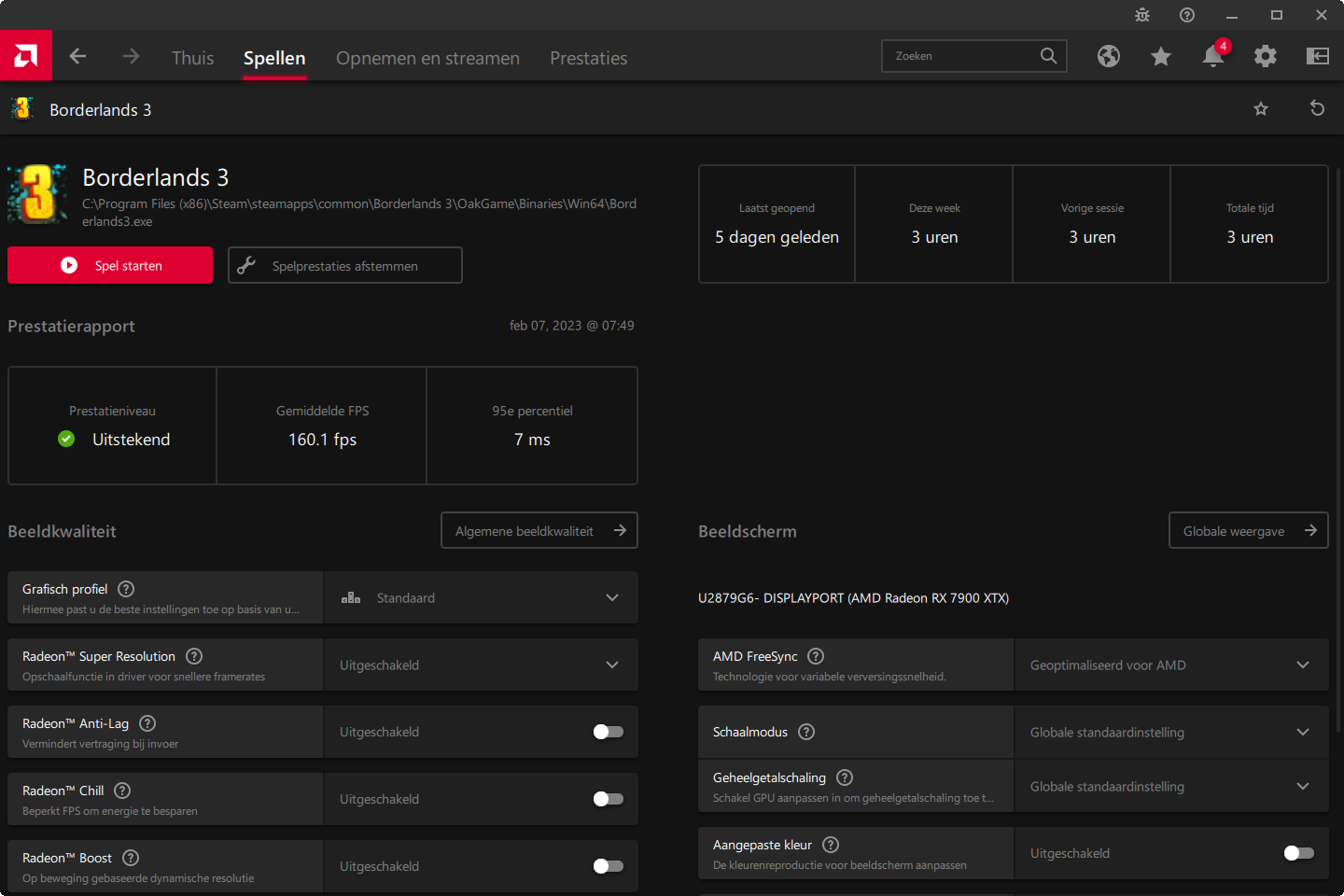The width and height of the screenshot is (1344, 896).
Task: Open Globale weergave button
Action: [1249, 530]
